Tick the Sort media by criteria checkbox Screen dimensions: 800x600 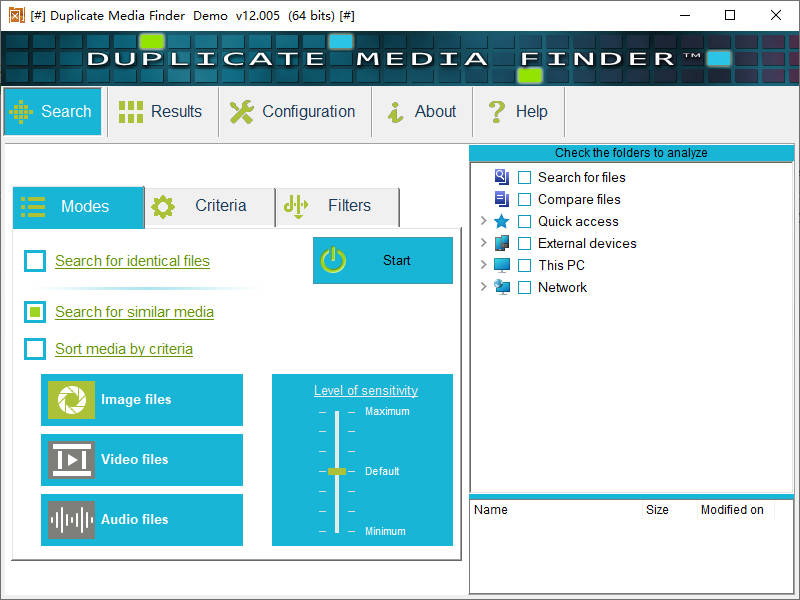coord(35,349)
